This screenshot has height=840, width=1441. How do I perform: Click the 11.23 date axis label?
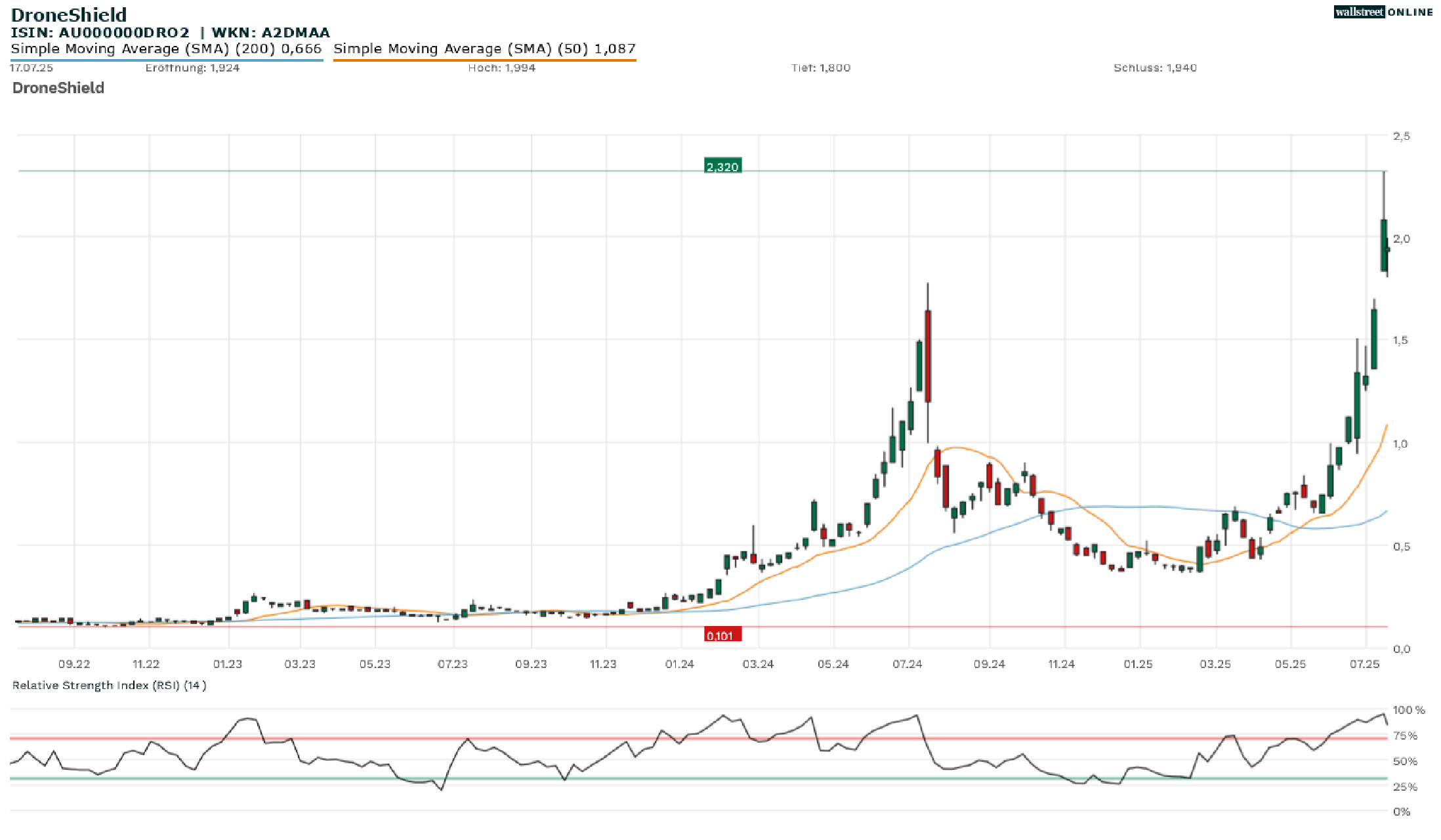(603, 664)
